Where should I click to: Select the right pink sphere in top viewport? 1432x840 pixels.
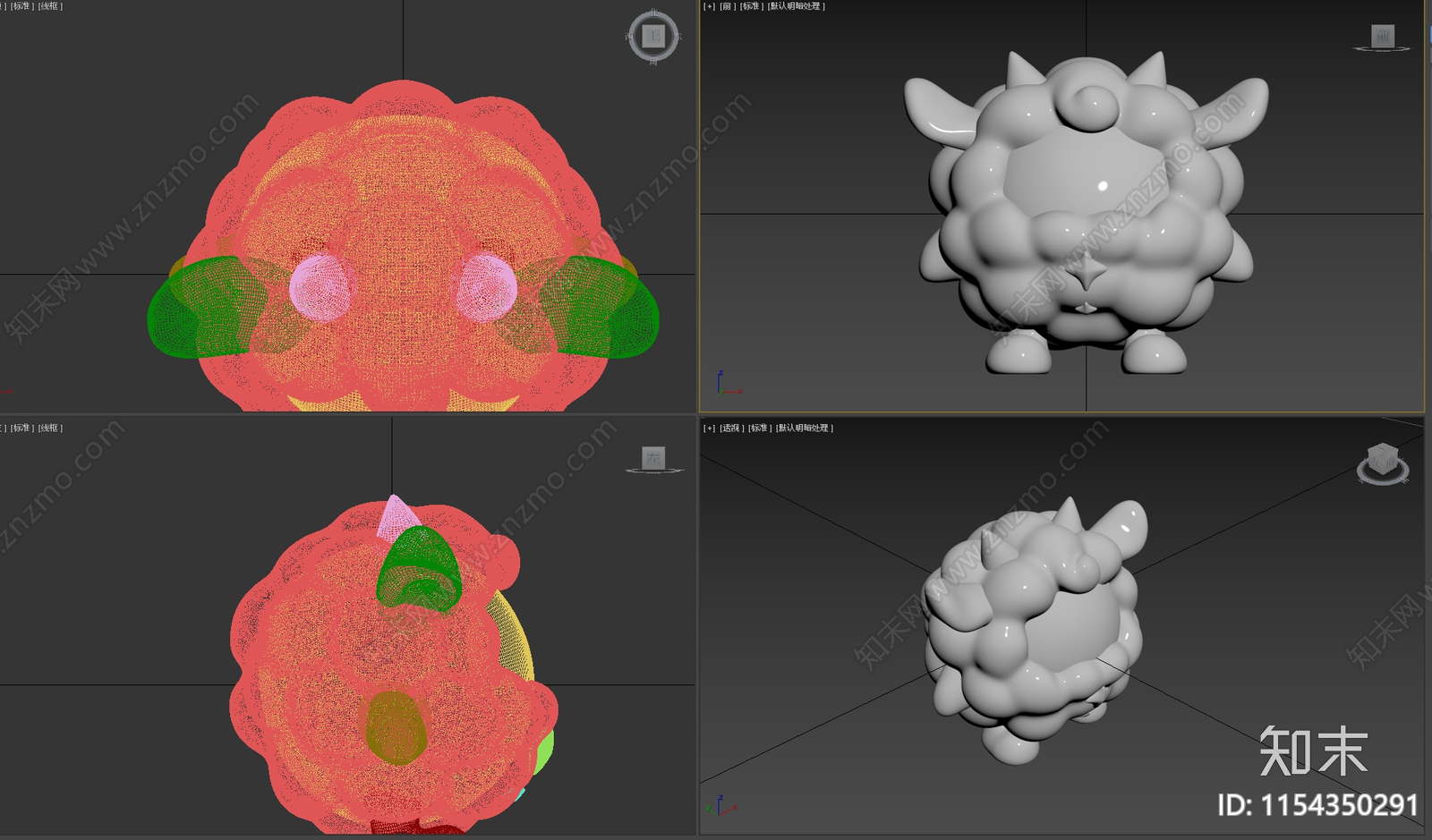pyautogui.click(x=487, y=287)
